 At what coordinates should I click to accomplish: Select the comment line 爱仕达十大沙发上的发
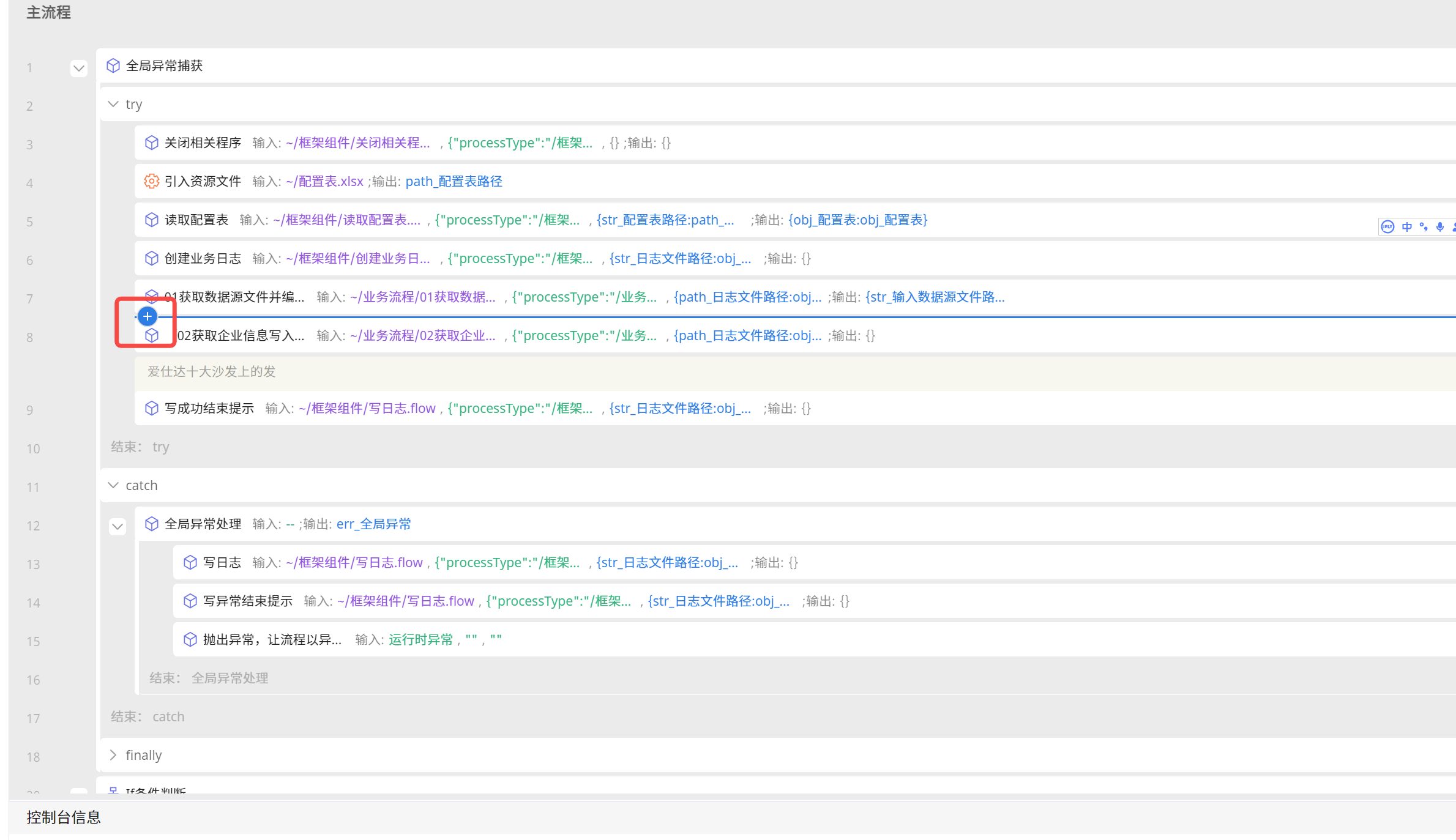click(211, 371)
